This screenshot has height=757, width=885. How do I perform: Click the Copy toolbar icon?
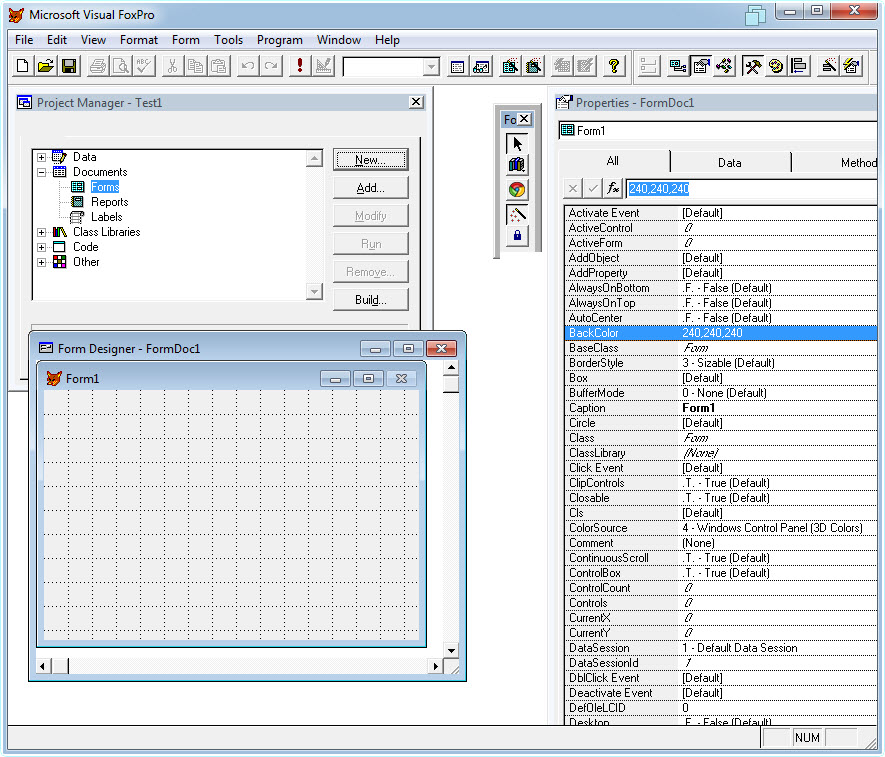(195, 67)
